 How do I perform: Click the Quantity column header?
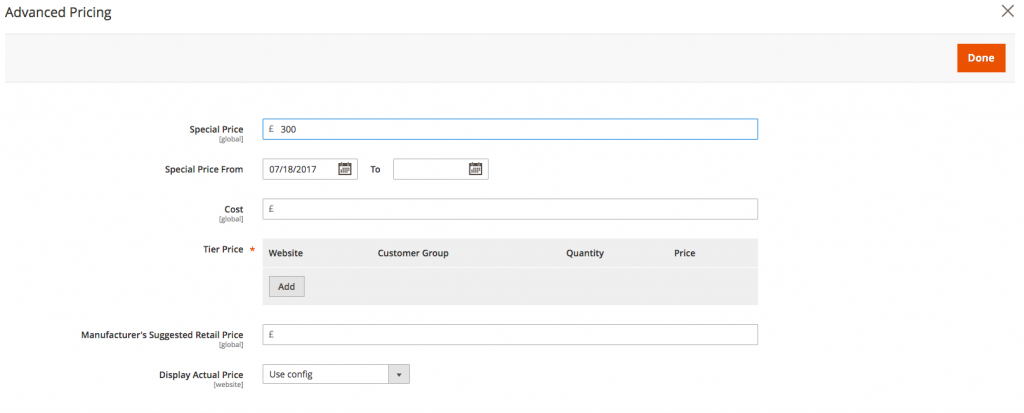pyautogui.click(x=585, y=253)
